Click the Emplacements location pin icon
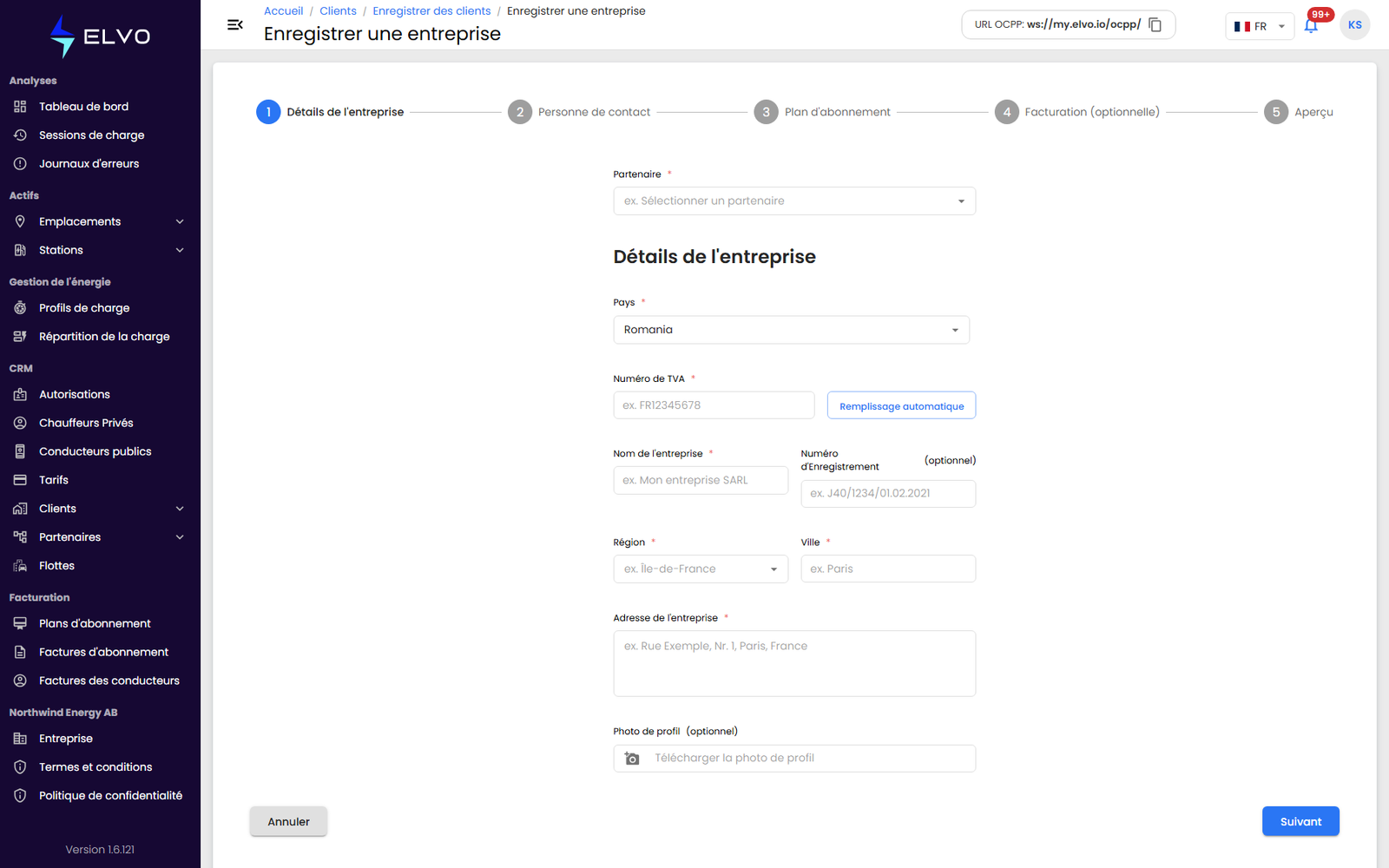 point(20,221)
